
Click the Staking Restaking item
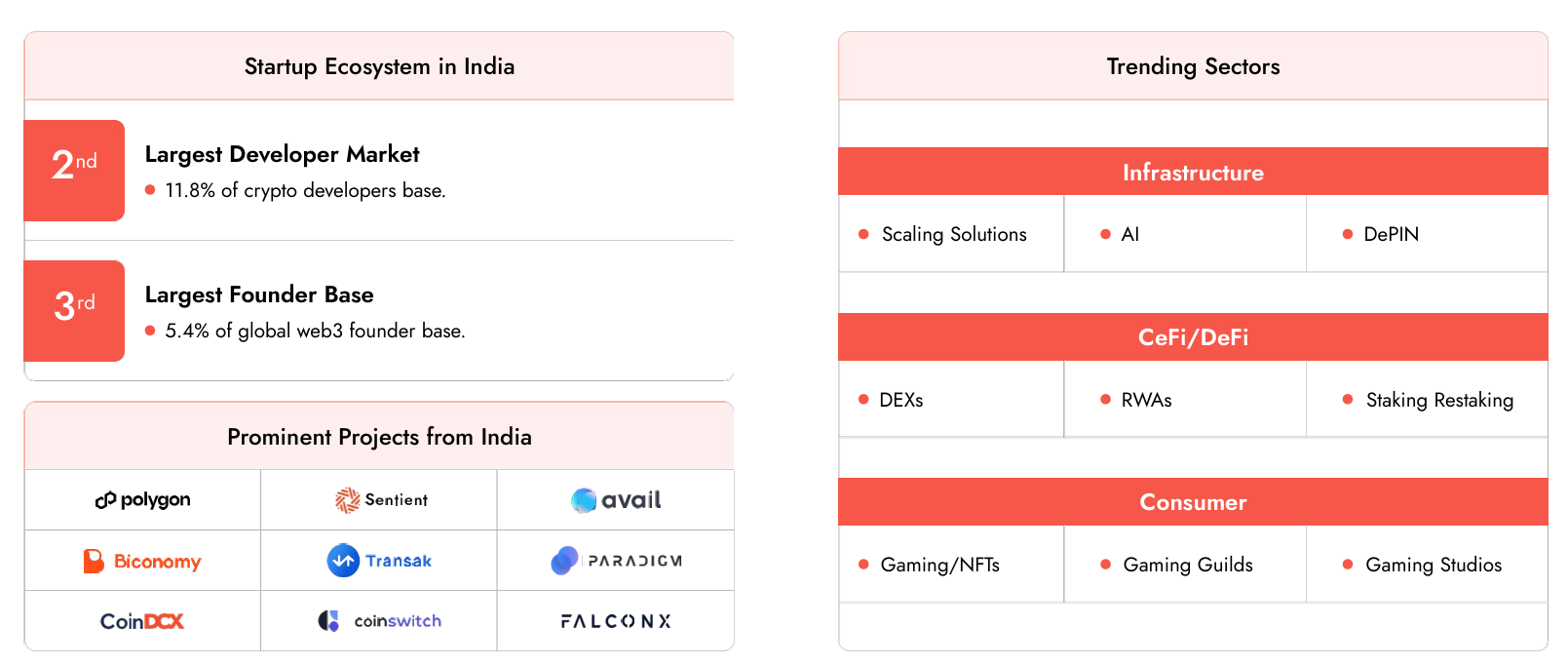coord(1438,400)
